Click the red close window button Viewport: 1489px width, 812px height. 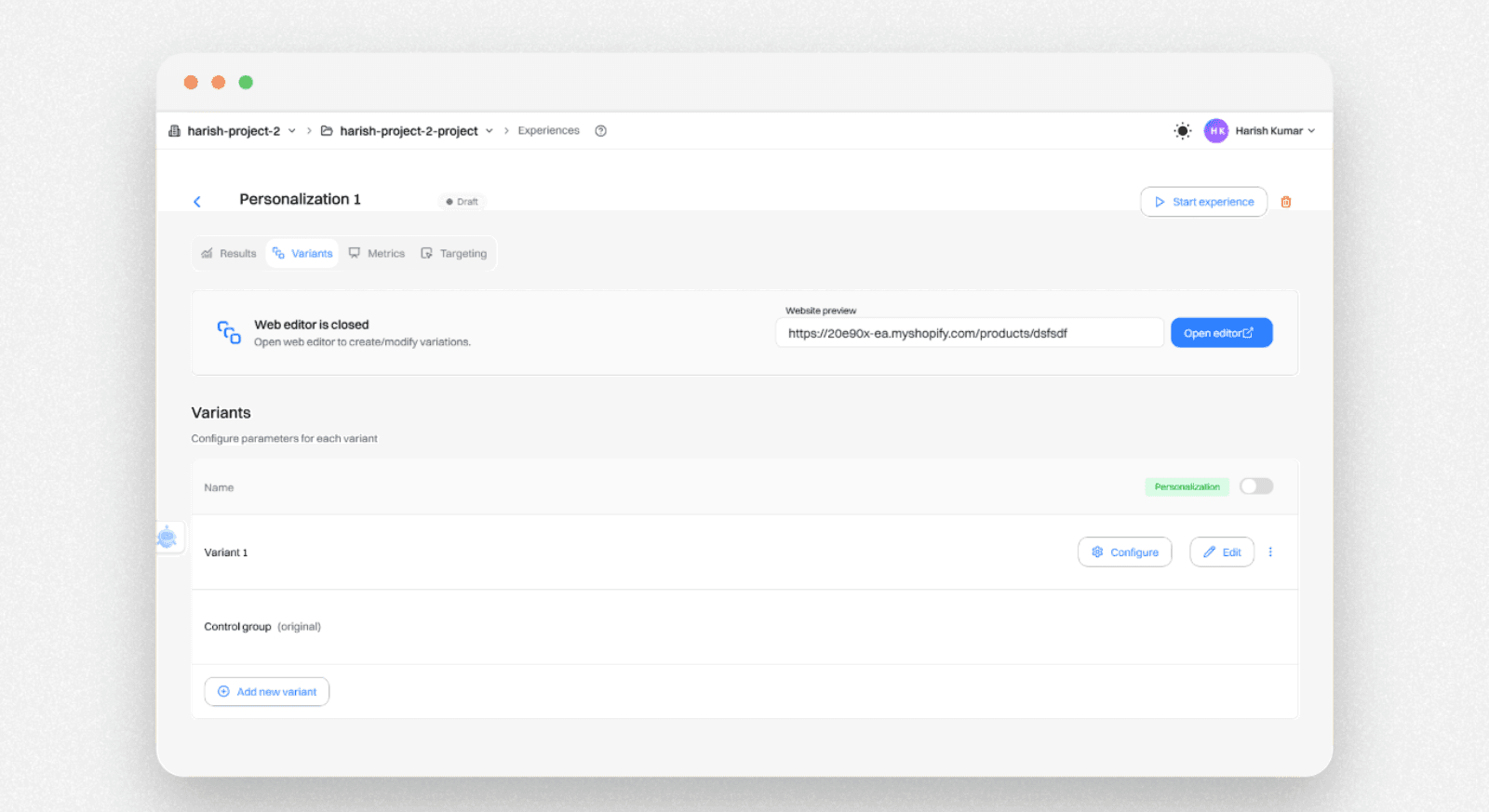tap(191, 83)
